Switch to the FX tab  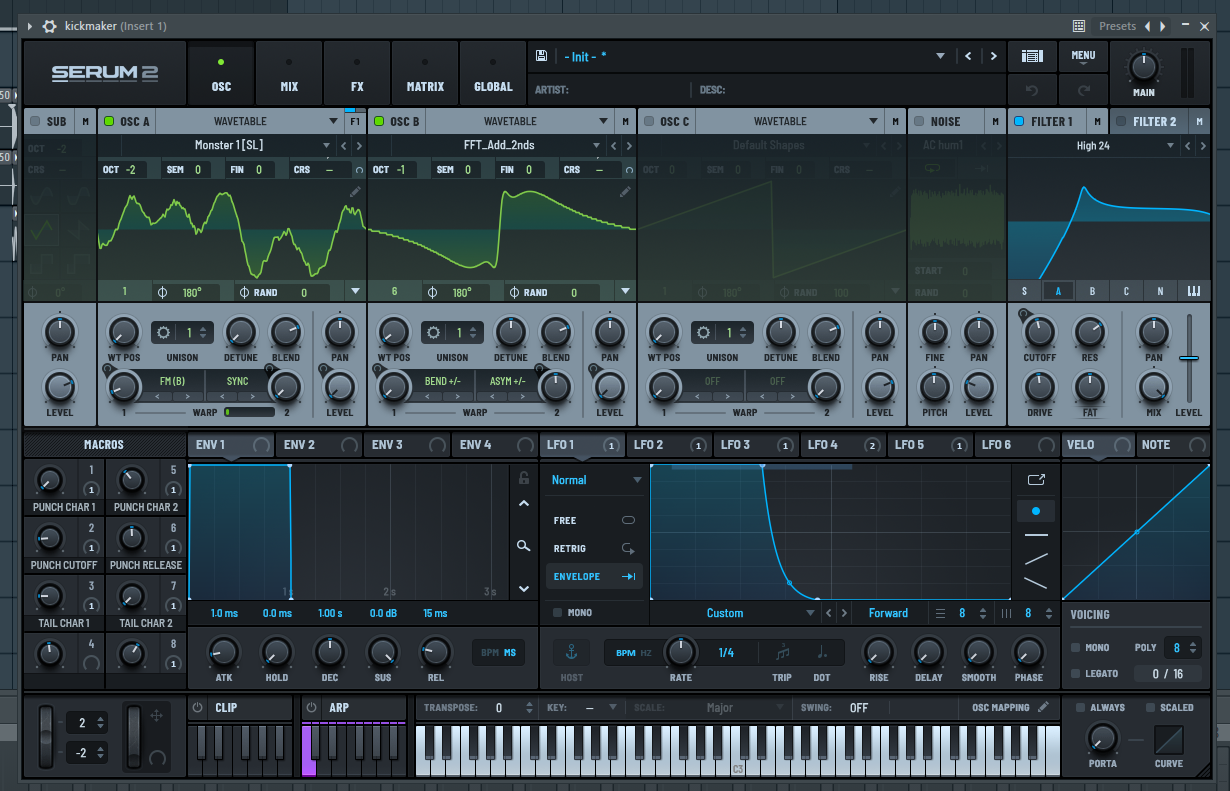(357, 74)
